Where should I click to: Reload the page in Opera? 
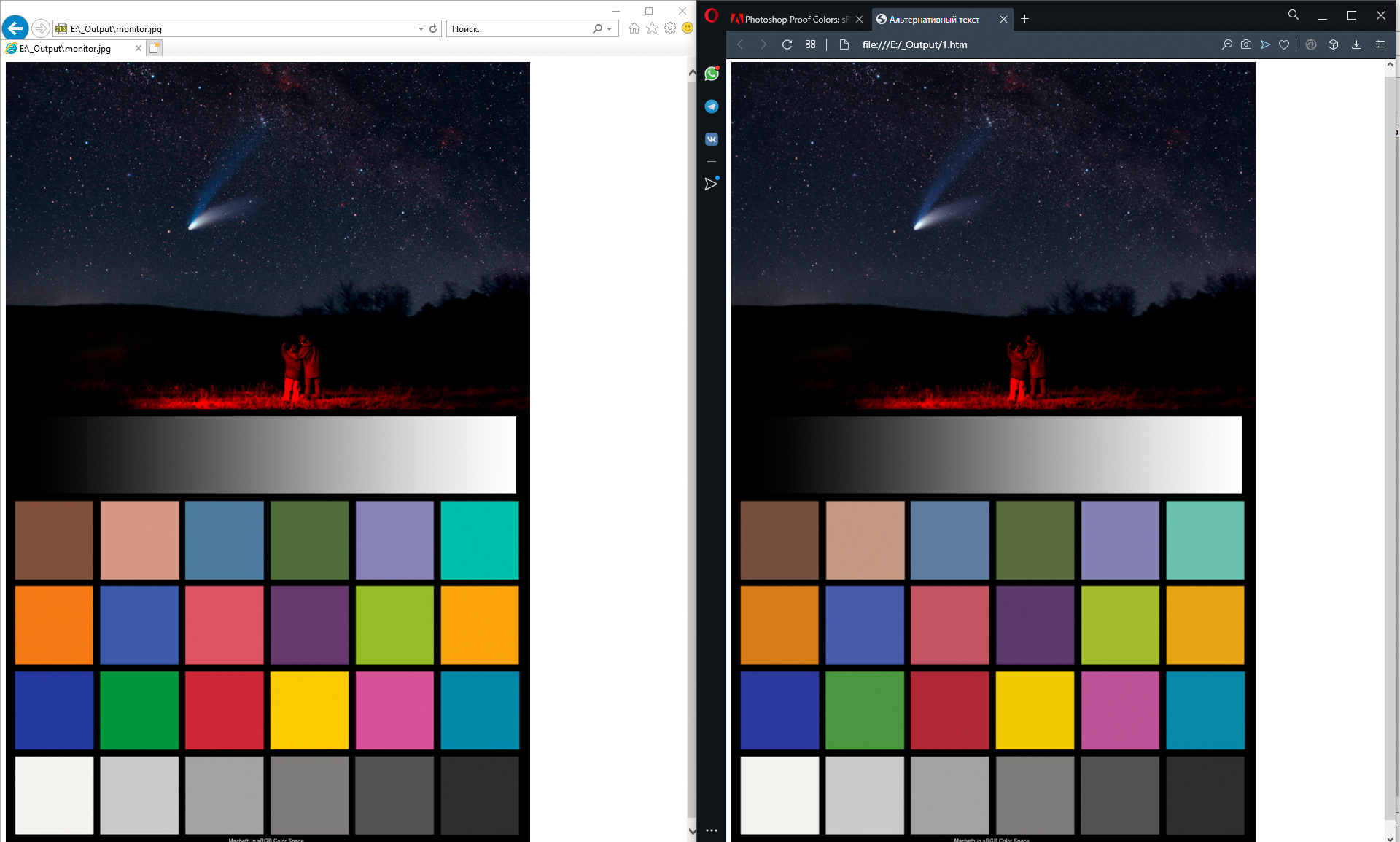pos(787,44)
